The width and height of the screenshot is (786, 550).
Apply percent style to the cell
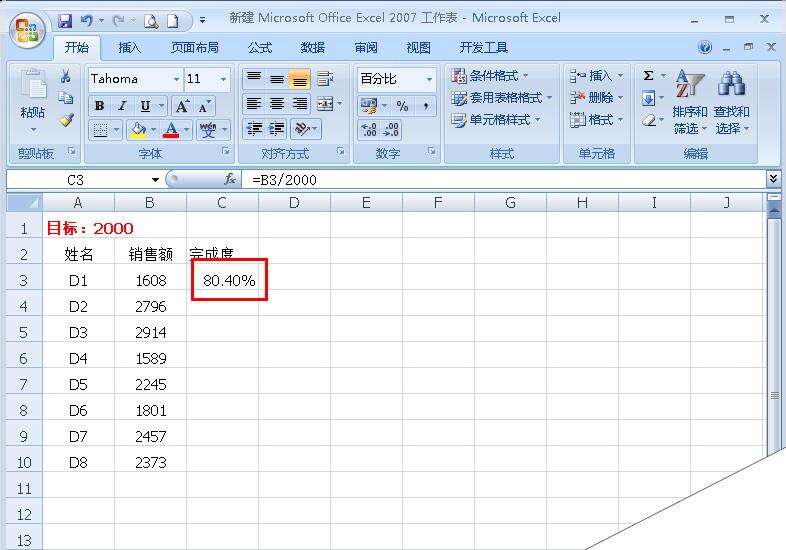click(402, 106)
